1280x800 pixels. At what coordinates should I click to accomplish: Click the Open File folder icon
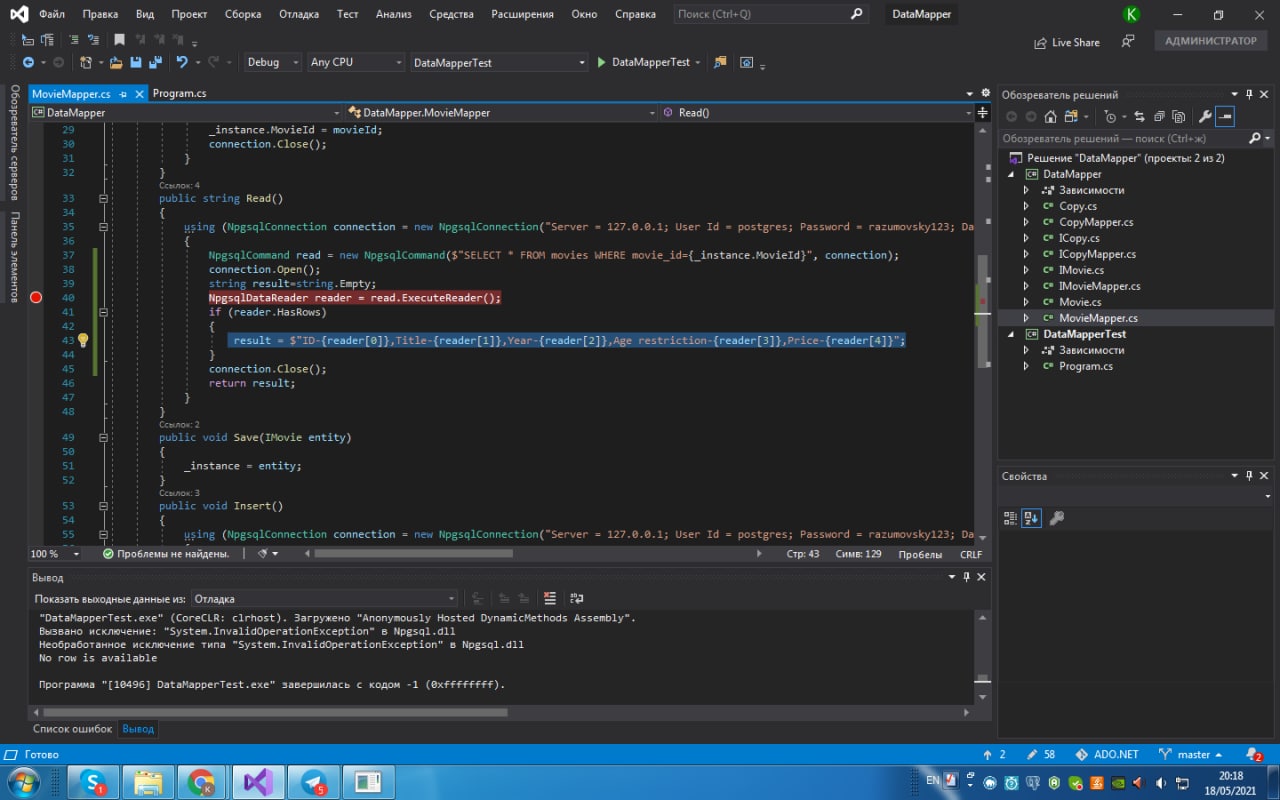point(116,62)
